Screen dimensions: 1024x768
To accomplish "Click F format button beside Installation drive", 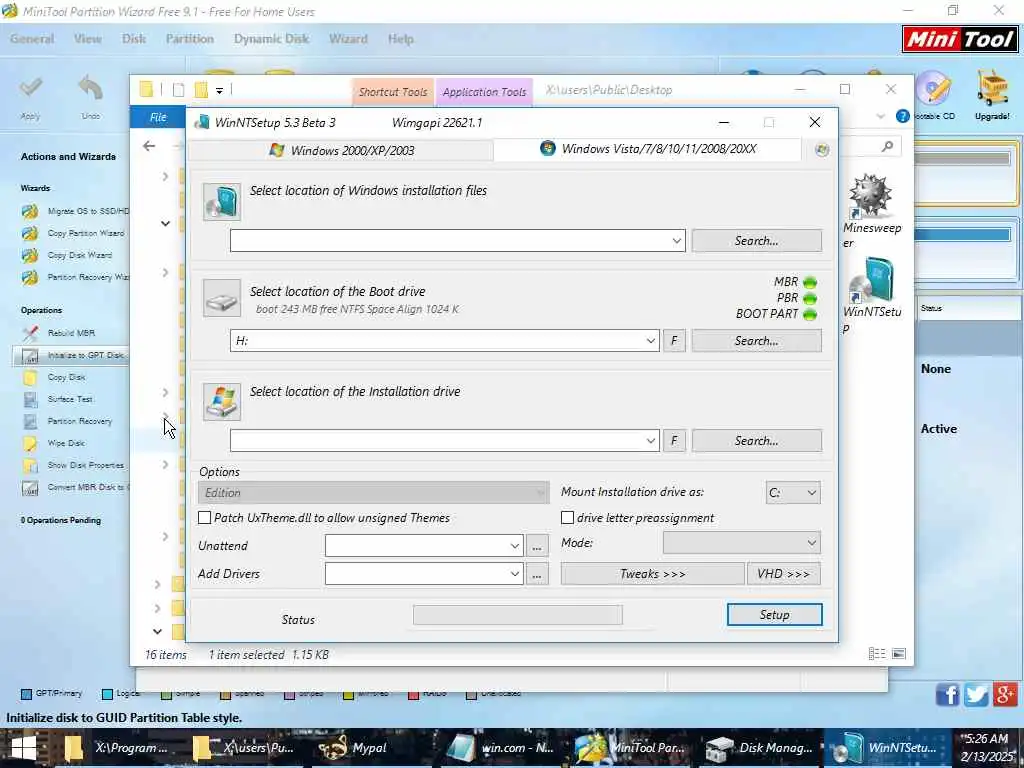I will [674, 441].
